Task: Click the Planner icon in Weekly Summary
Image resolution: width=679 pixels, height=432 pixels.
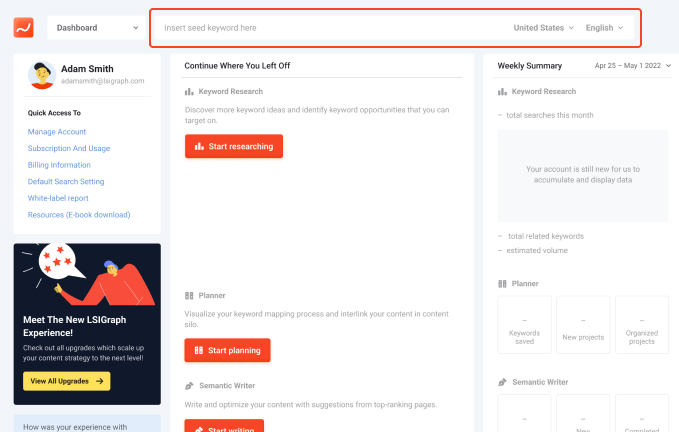Action: click(x=502, y=284)
